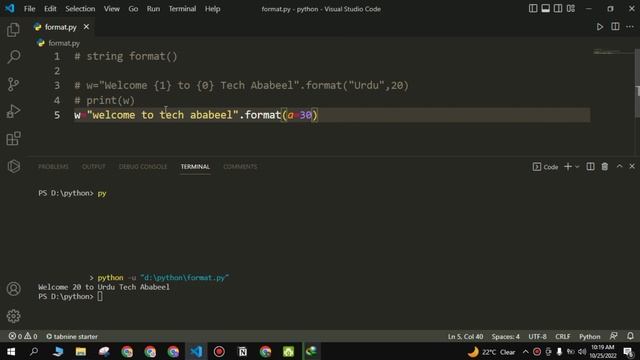Open editor More Actions menu
This screenshot has width=640, height=360.
click(x=630, y=27)
